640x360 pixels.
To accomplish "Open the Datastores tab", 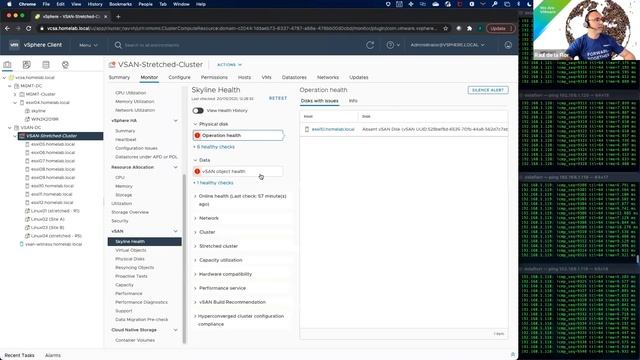I will (294, 77).
